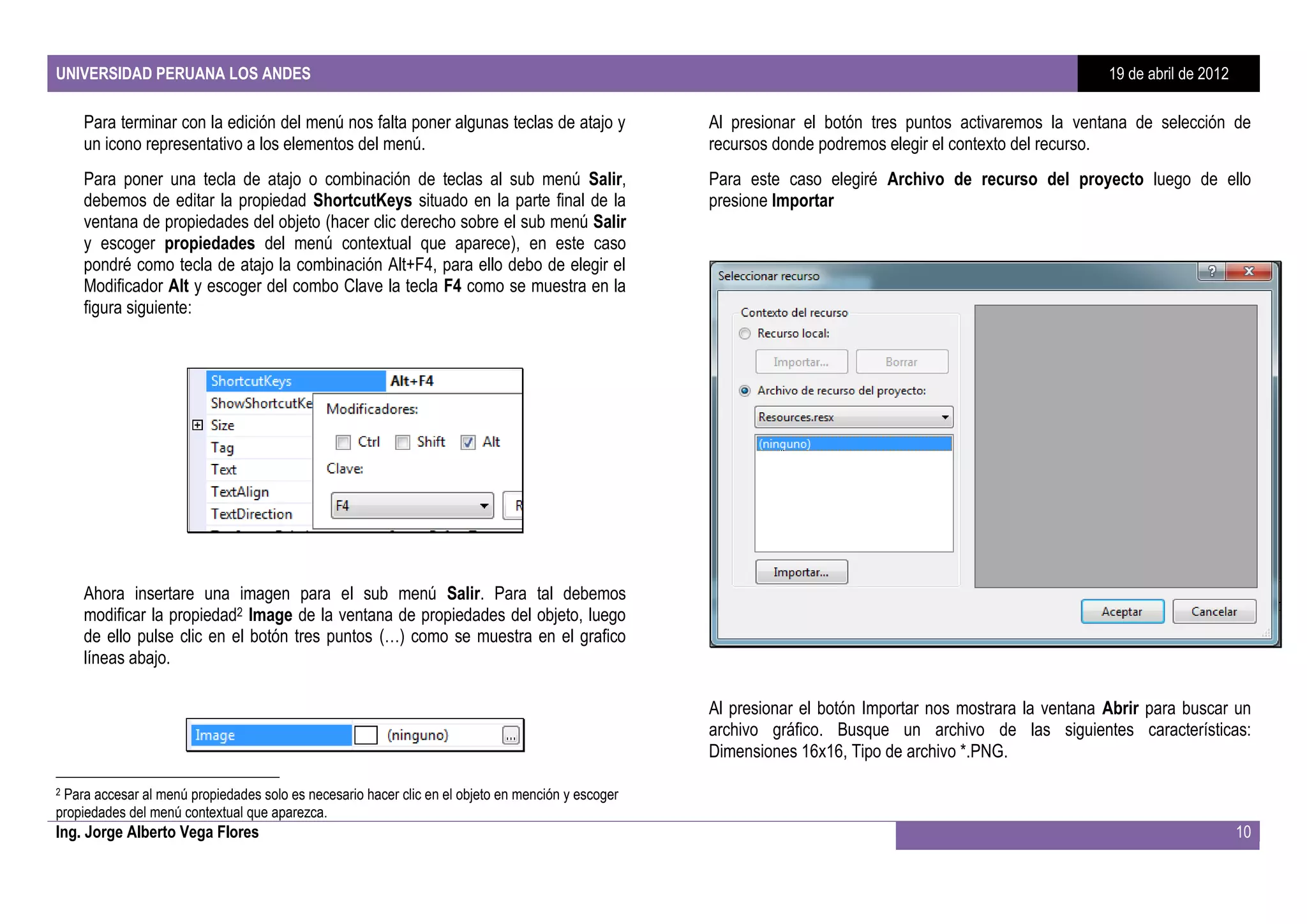
Task: Click the empty image preview box beside (ninguno)
Action: pos(366,735)
